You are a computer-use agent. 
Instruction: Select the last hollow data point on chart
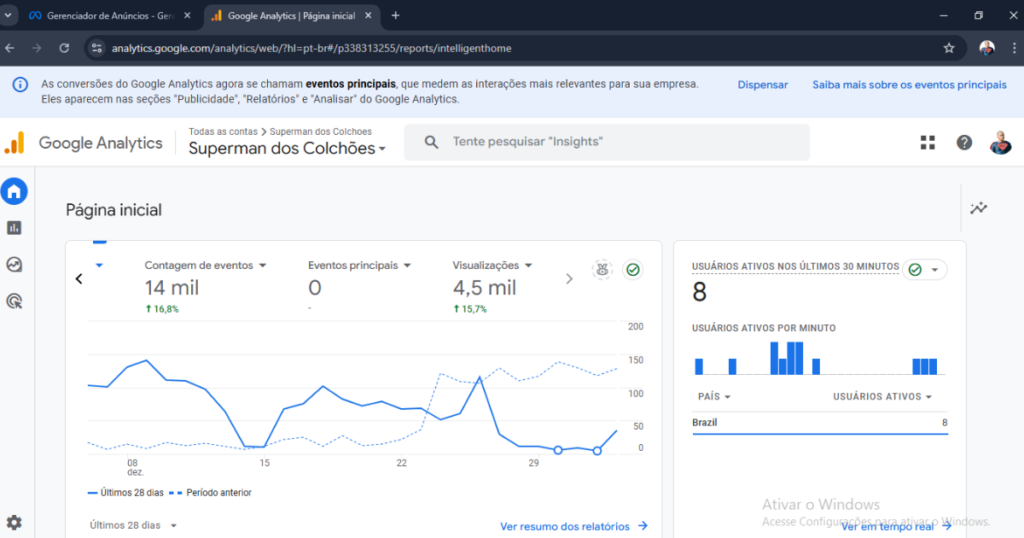coord(597,451)
